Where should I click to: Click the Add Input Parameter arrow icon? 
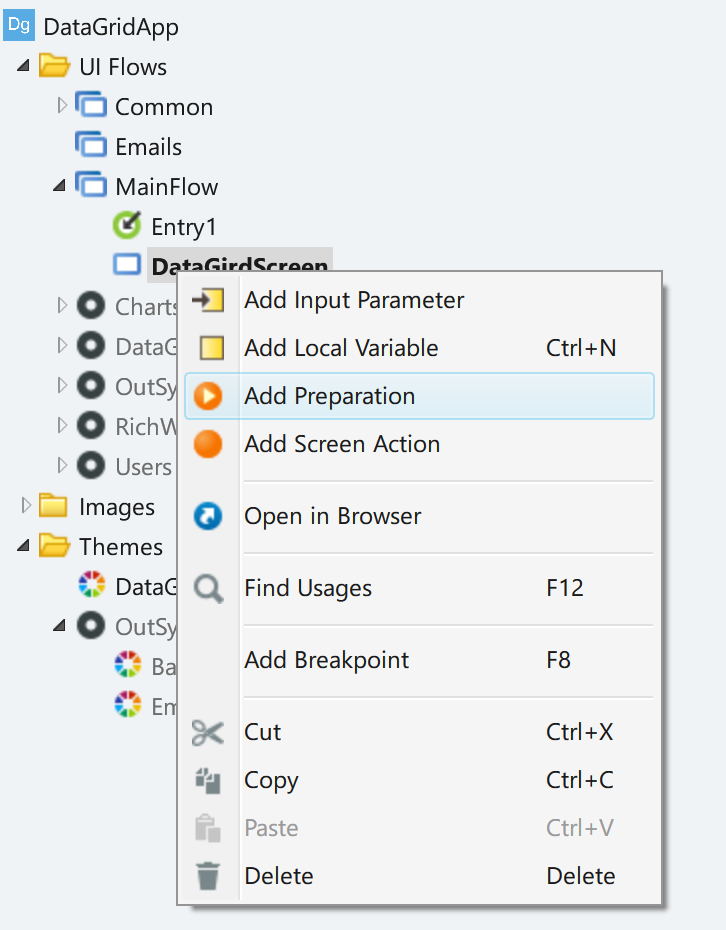click(208, 300)
